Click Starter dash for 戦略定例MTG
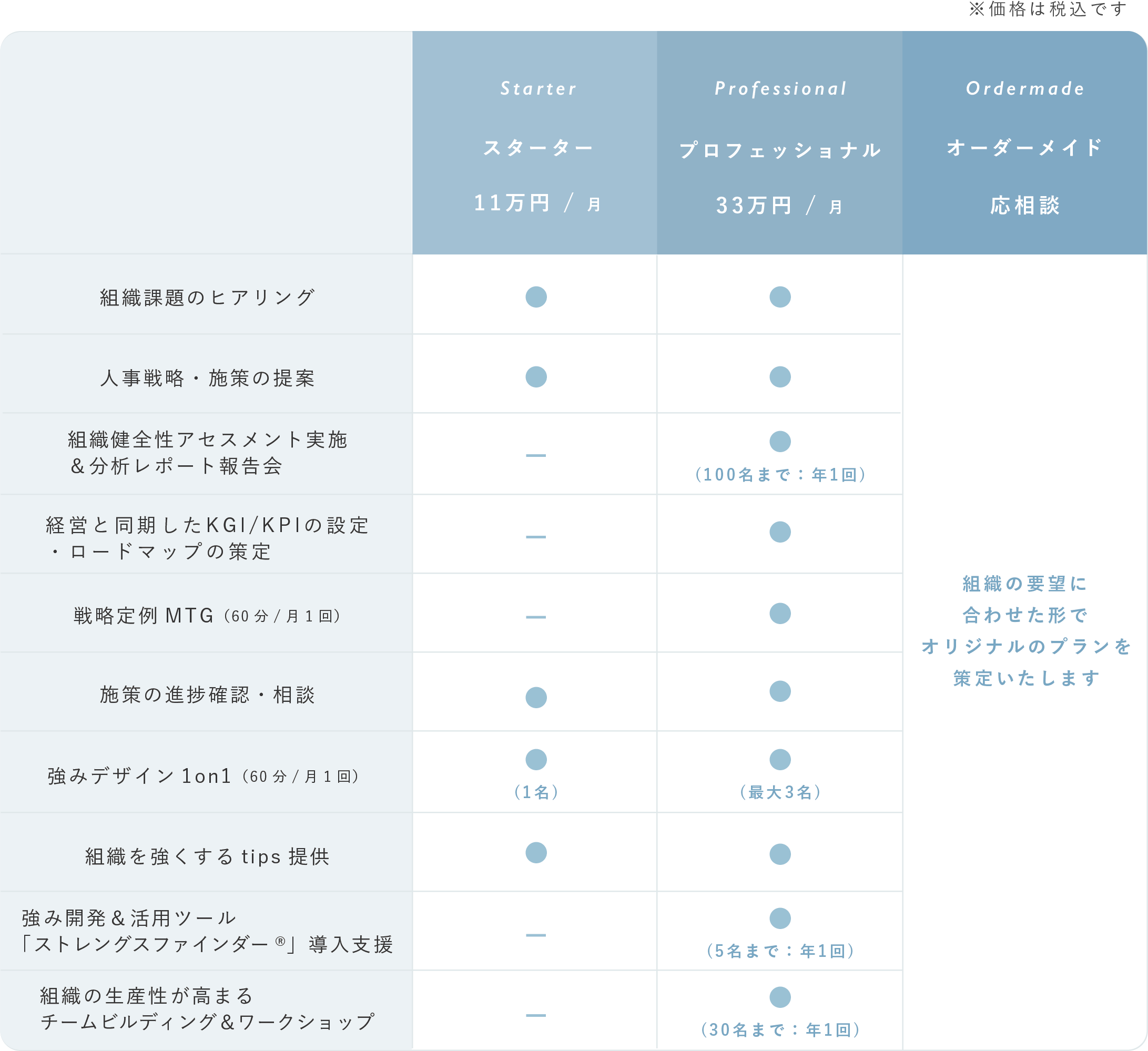1148x1051 pixels. click(x=536, y=617)
